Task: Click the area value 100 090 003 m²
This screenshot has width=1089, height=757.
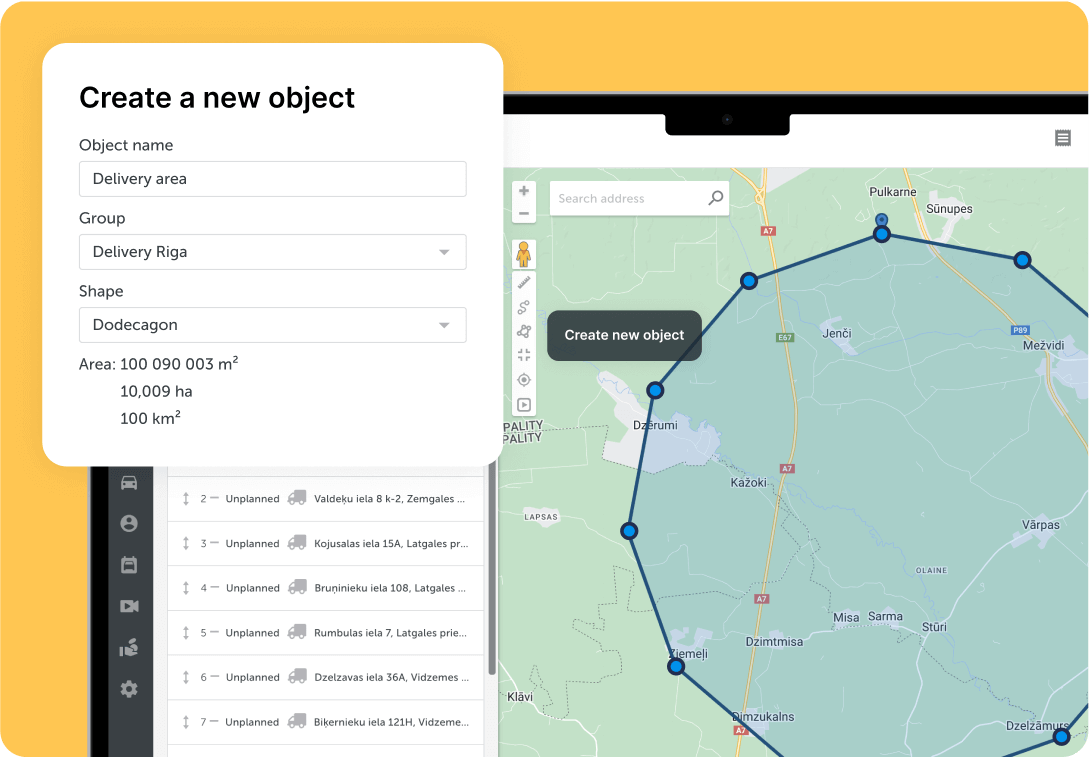Action: coord(179,364)
